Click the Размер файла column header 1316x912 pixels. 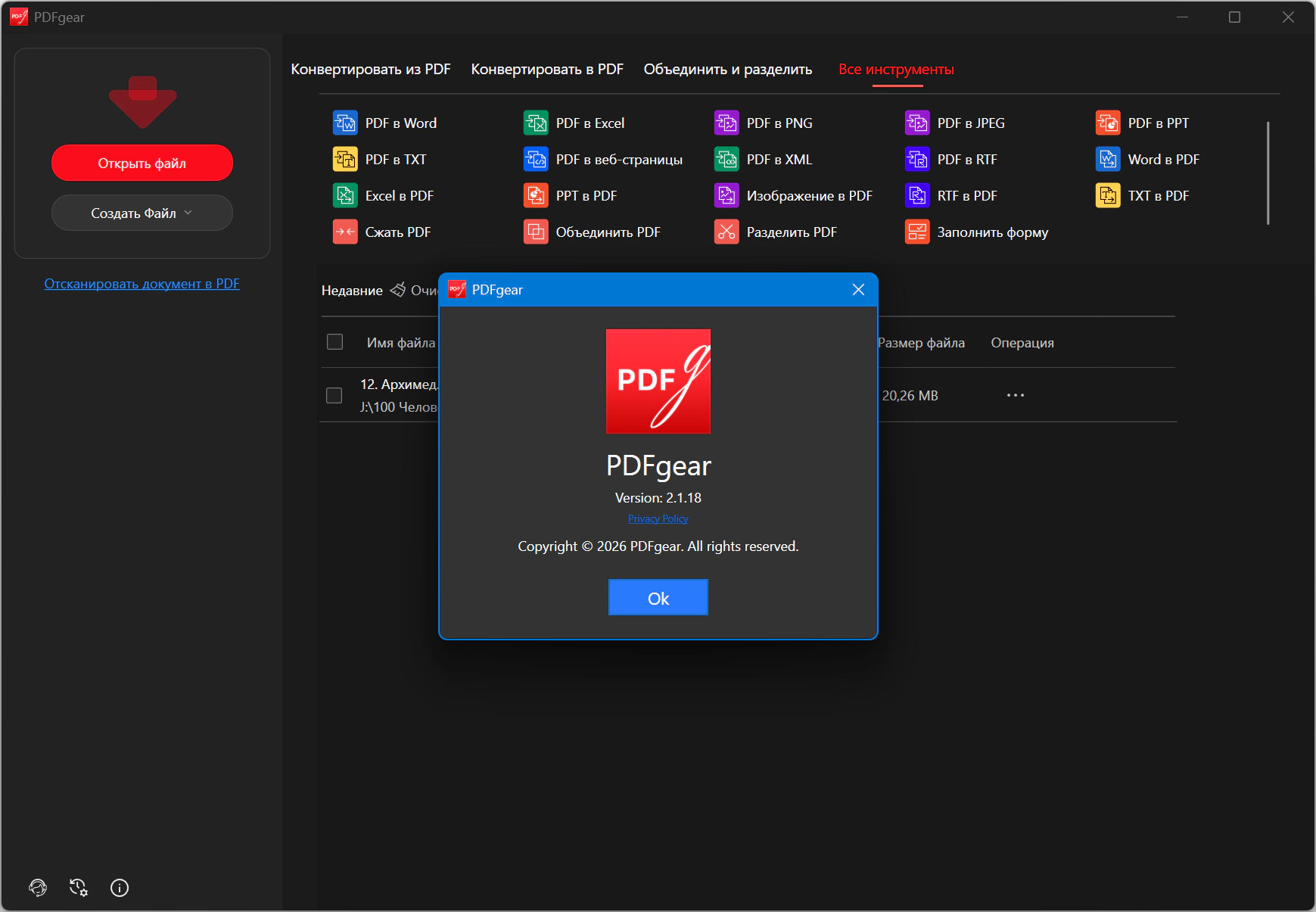click(921, 343)
